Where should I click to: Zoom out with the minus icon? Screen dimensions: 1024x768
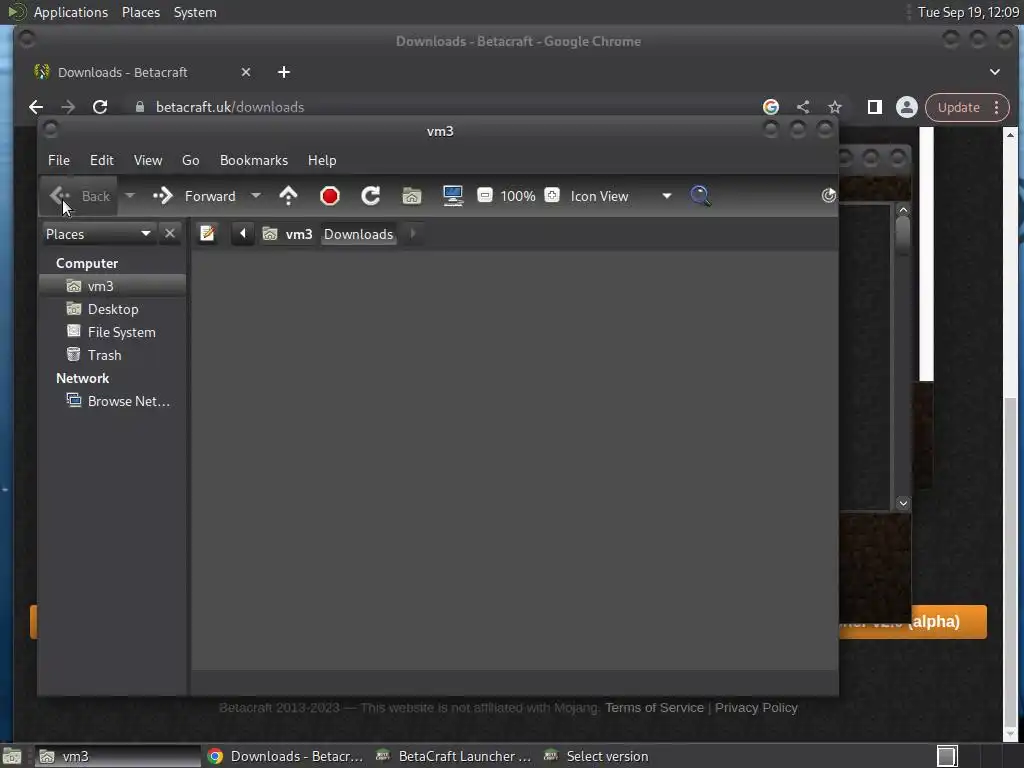[x=485, y=195]
